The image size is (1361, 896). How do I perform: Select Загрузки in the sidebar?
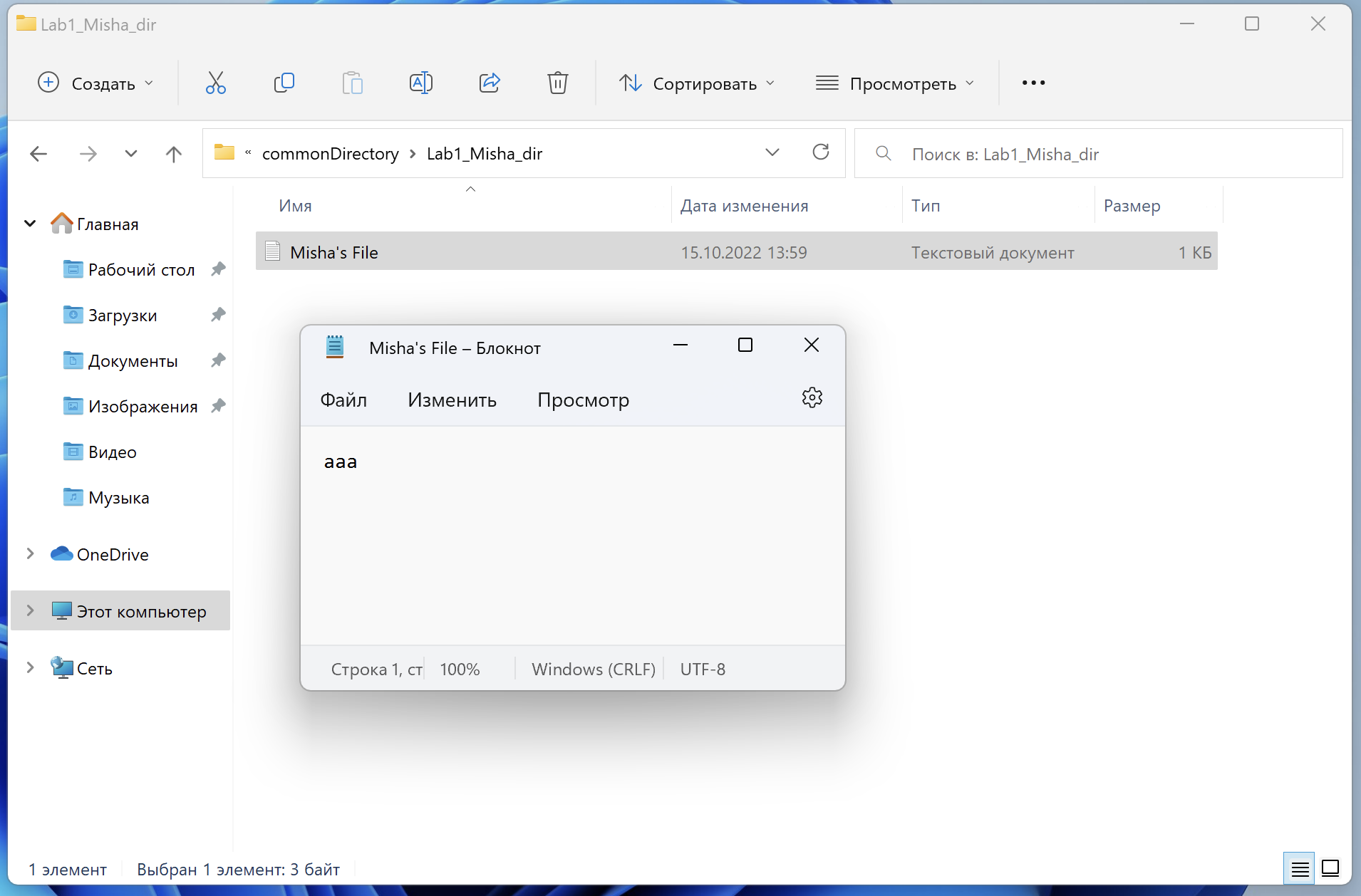[123, 316]
